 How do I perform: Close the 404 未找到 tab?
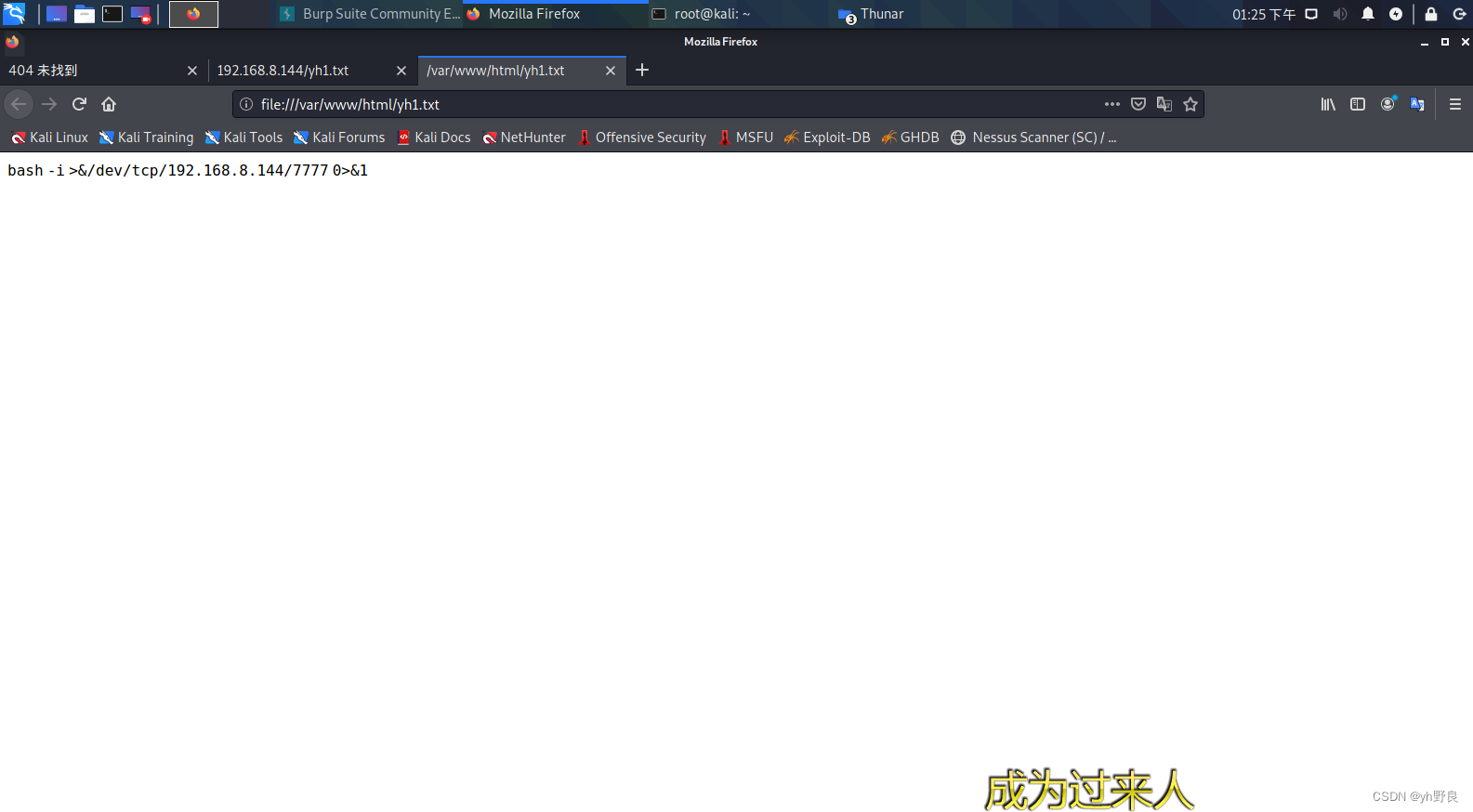coord(192,71)
